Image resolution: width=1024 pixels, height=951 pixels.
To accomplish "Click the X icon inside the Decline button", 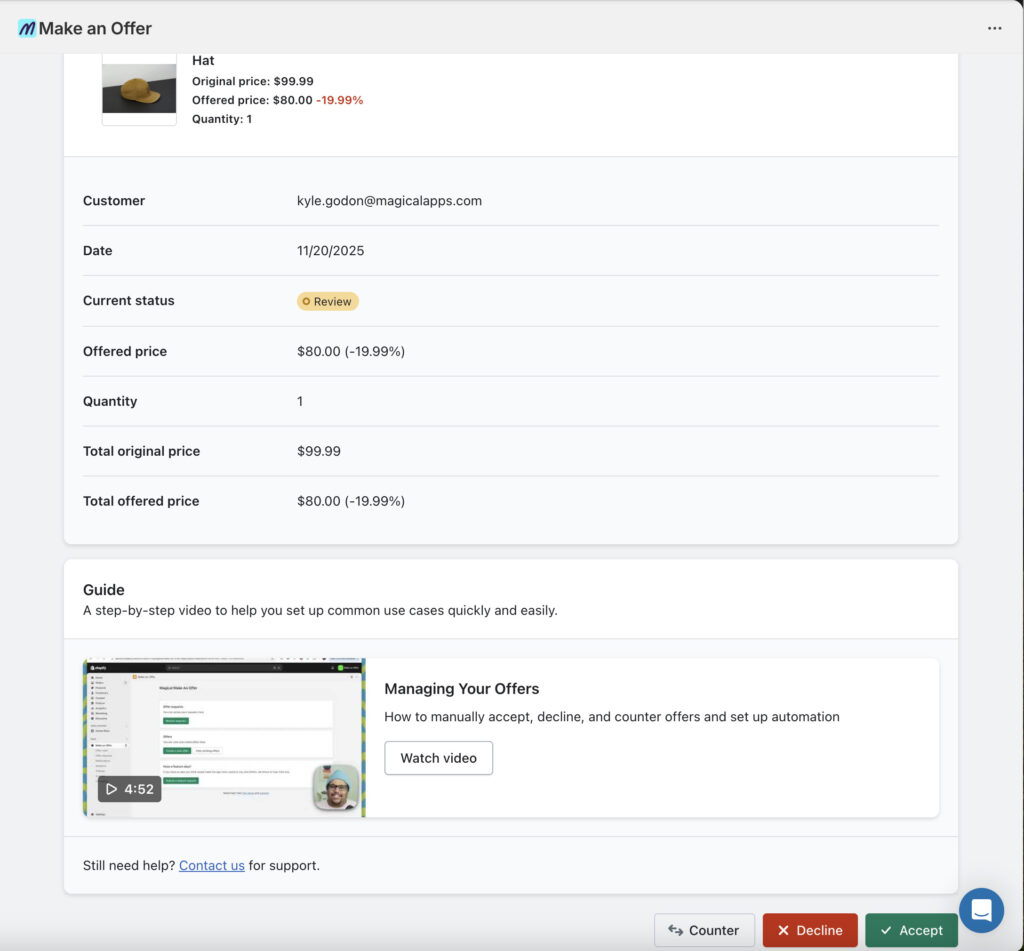I will tap(785, 929).
